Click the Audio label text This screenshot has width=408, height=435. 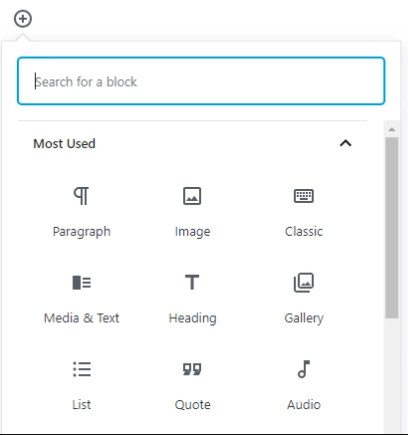click(x=304, y=405)
